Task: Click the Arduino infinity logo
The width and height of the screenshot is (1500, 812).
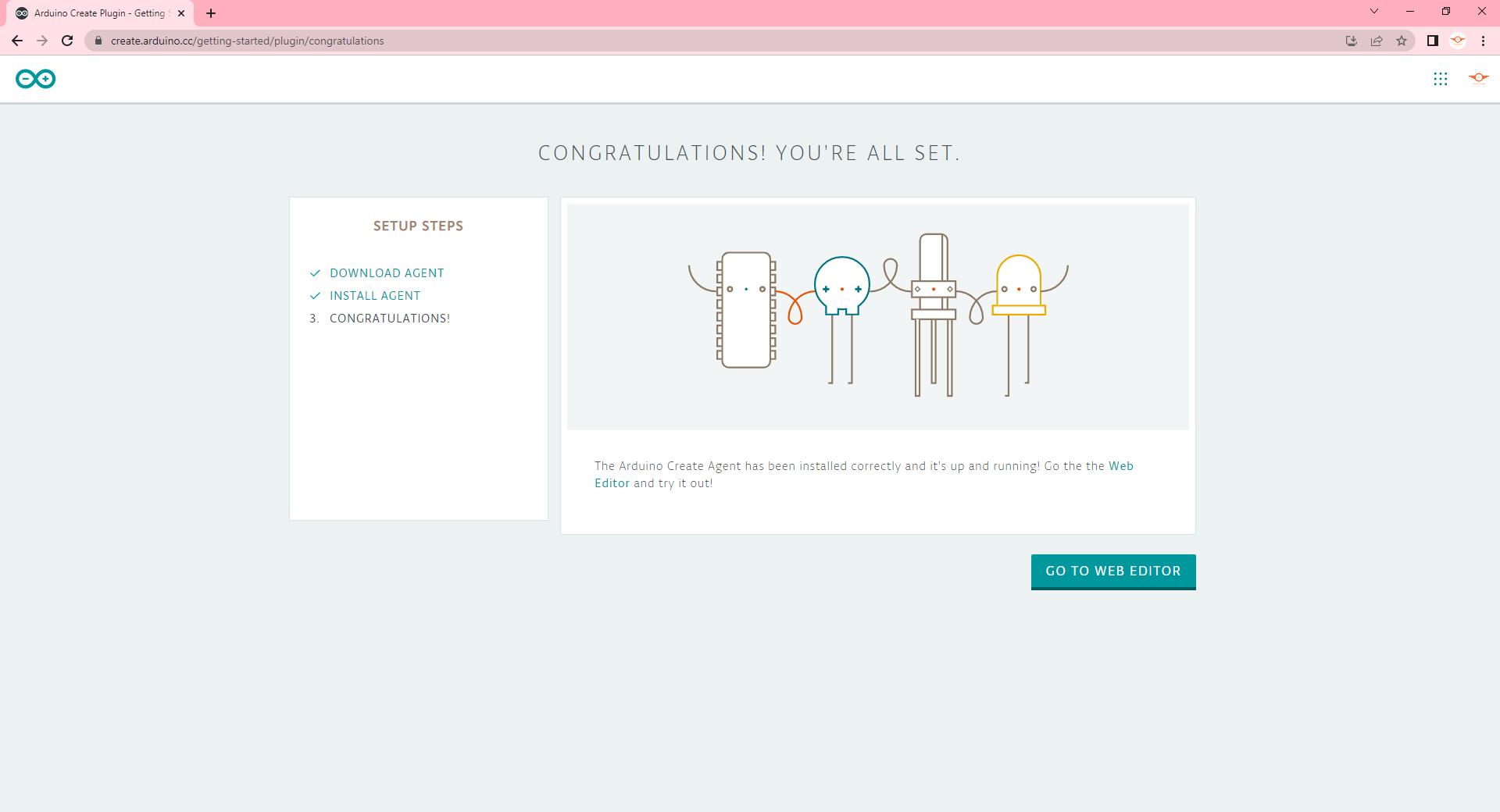Action: tap(36, 79)
